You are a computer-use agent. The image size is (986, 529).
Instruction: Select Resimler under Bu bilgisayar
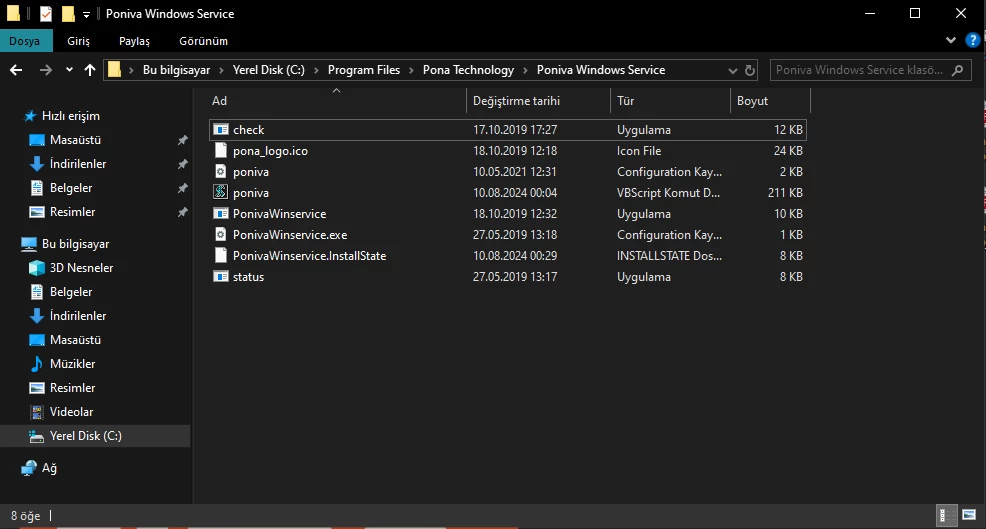pos(72,388)
